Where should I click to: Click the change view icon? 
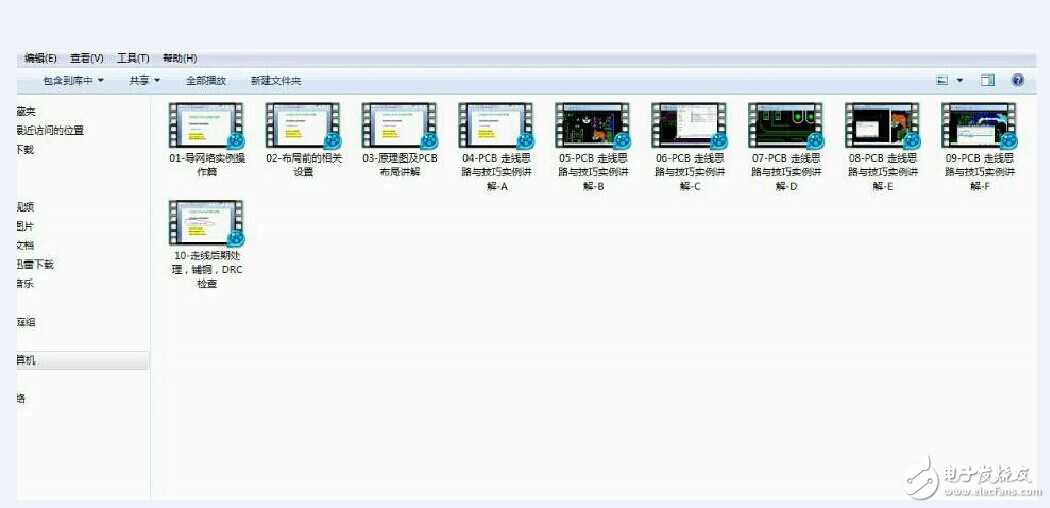[942, 80]
